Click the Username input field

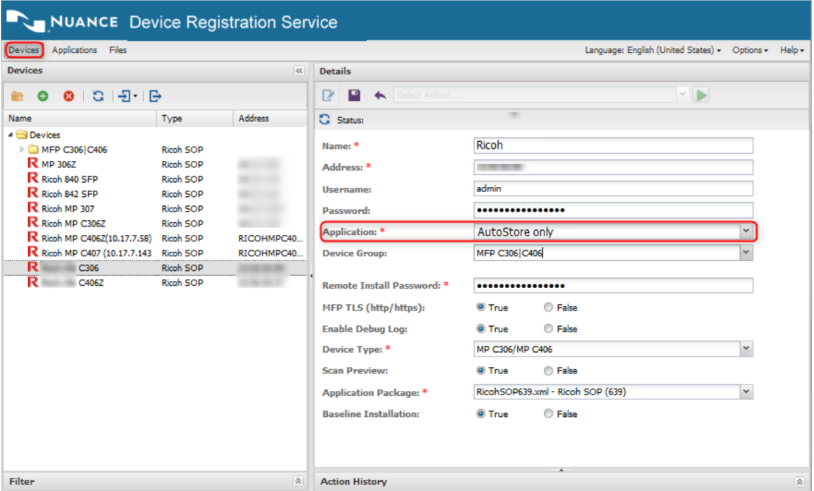pyautogui.click(x=612, y=188)
